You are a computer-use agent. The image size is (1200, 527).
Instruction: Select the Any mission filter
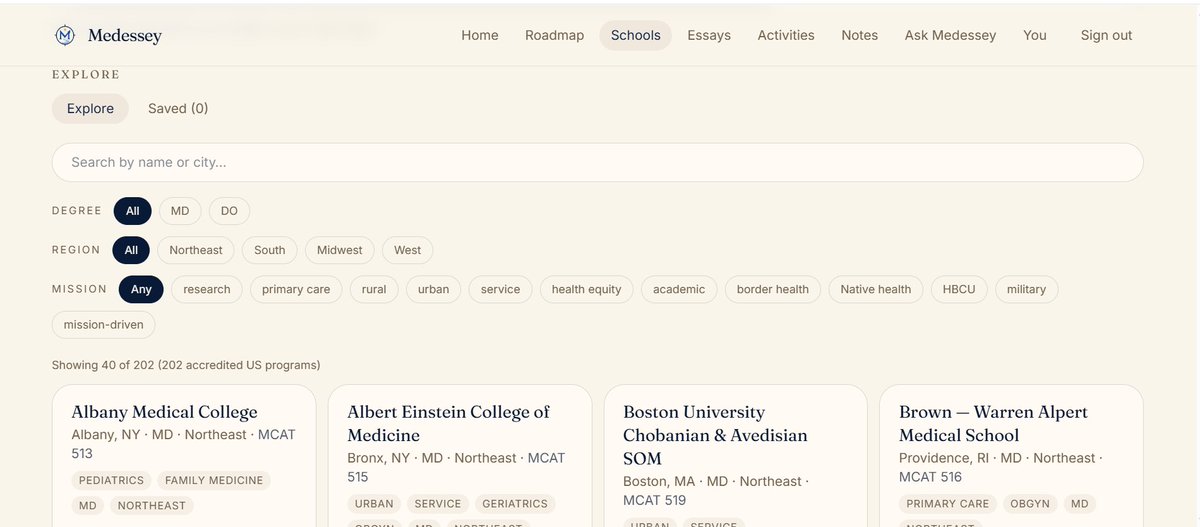point(141,289)
